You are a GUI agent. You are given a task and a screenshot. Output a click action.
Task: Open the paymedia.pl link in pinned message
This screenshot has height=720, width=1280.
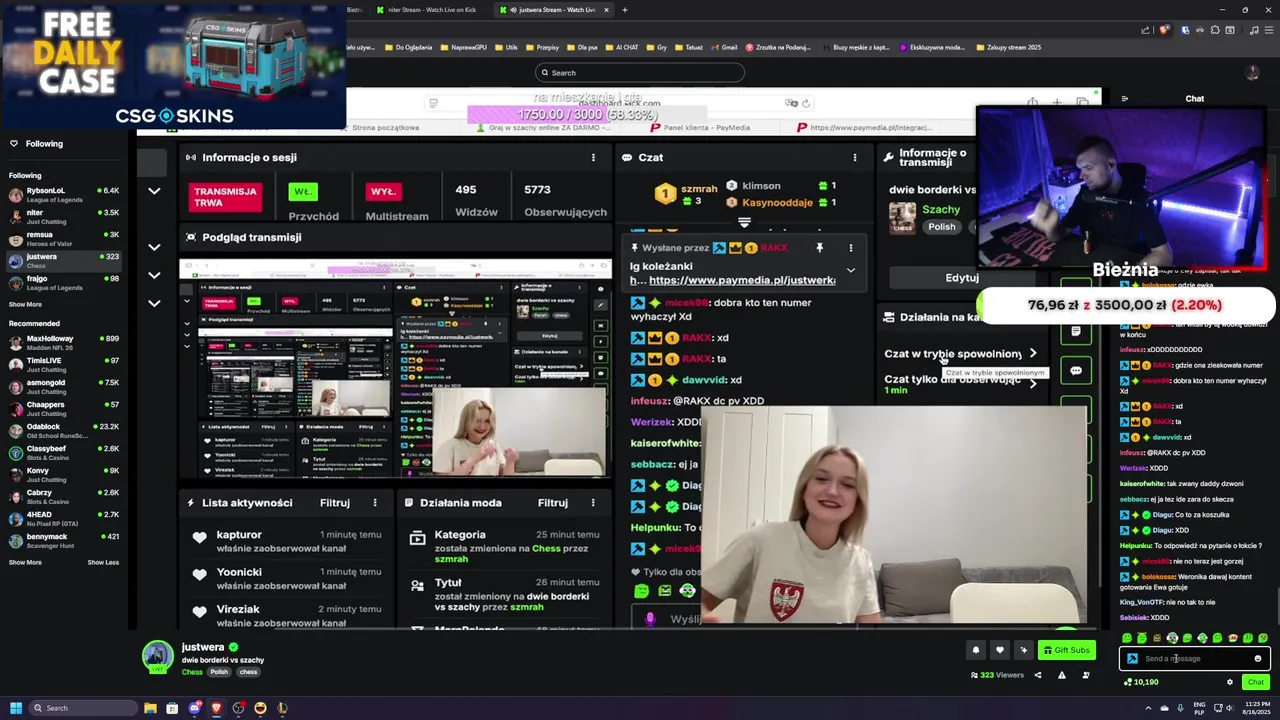pos(742,281)
